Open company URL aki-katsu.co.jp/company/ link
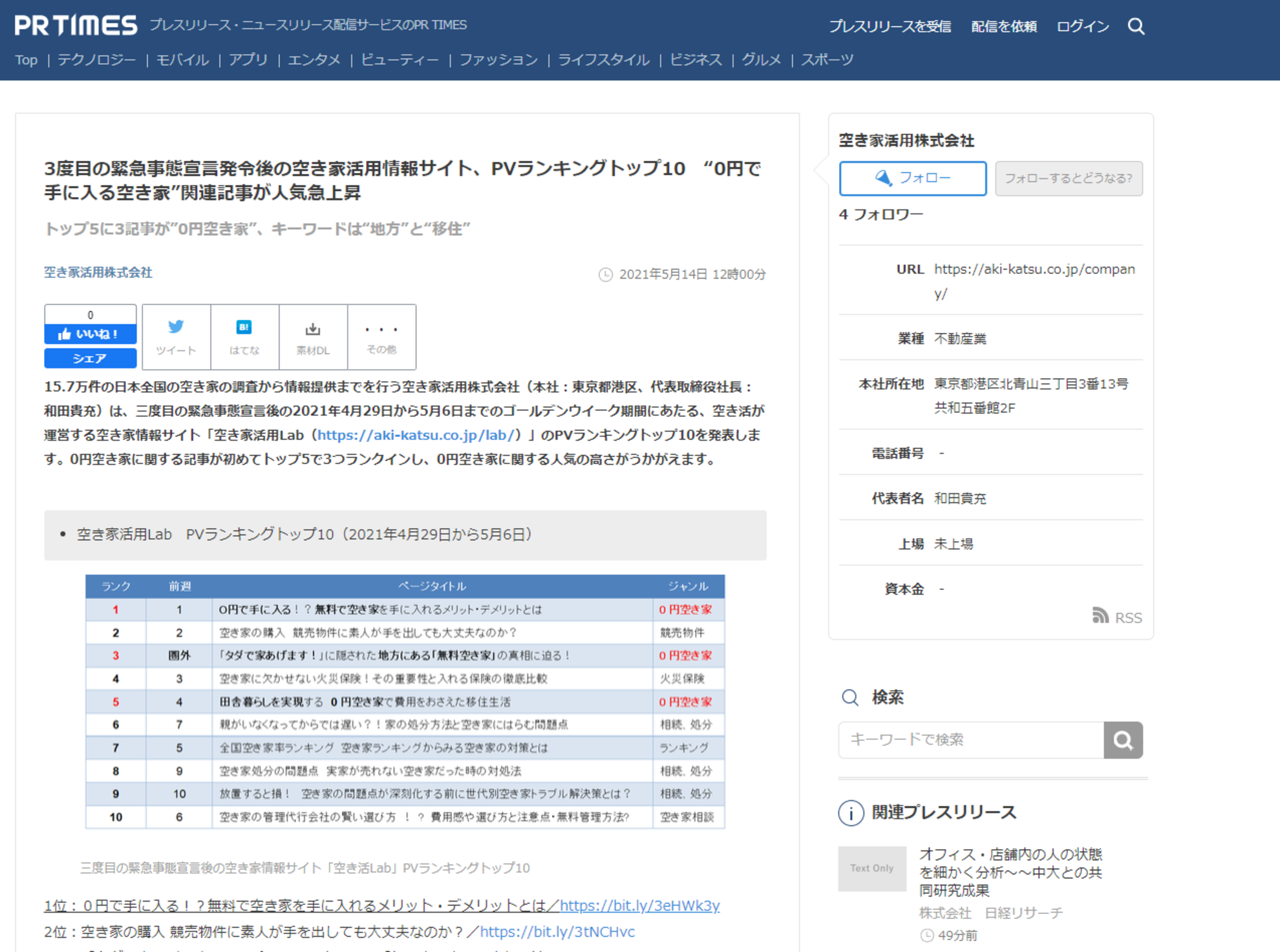Image resolution: width=1280 pixels, height=952 pixels. pyautogui.click(x=1034, y=281)
